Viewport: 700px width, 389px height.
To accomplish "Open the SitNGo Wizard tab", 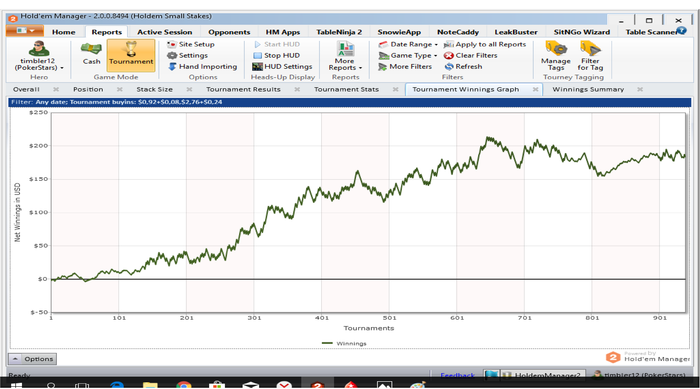I will tap(582, 32).
